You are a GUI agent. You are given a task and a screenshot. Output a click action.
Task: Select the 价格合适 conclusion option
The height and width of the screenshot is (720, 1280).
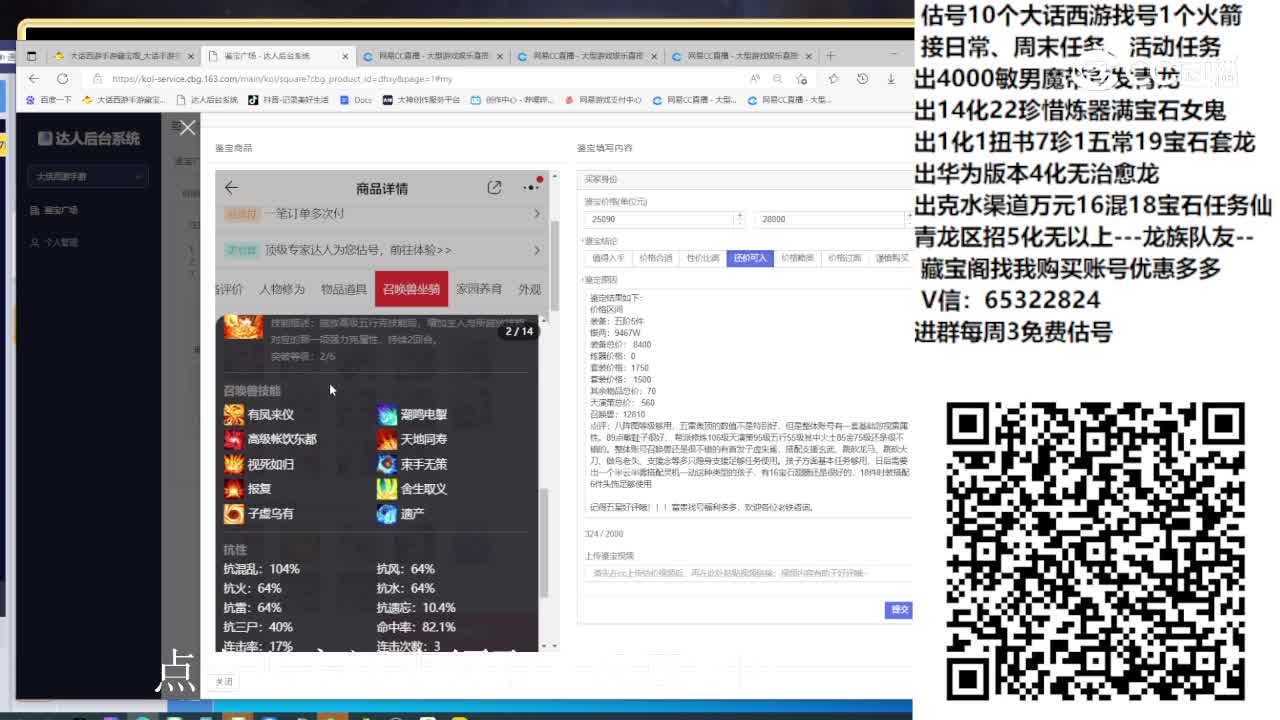[x=655, y=258]
